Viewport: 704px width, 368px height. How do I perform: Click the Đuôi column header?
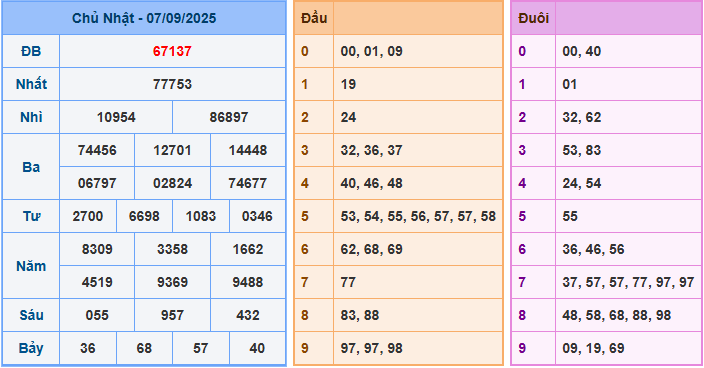coord(533,18)
